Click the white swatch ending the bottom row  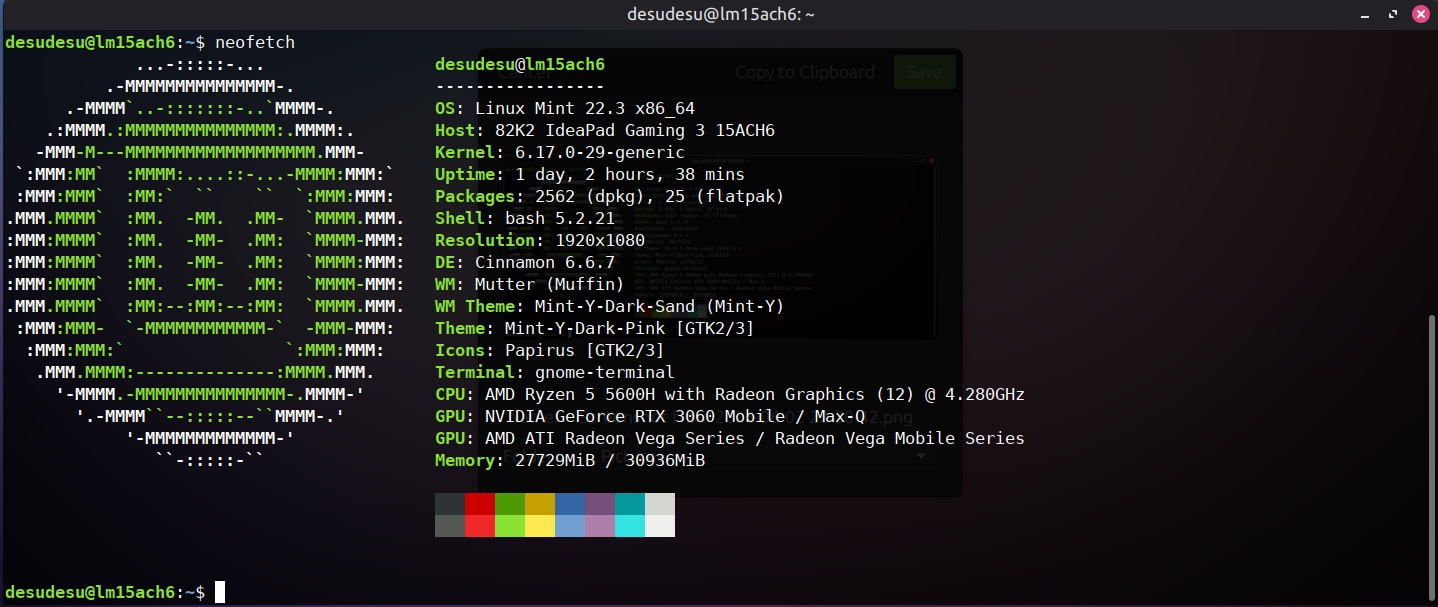pos(660,526)
